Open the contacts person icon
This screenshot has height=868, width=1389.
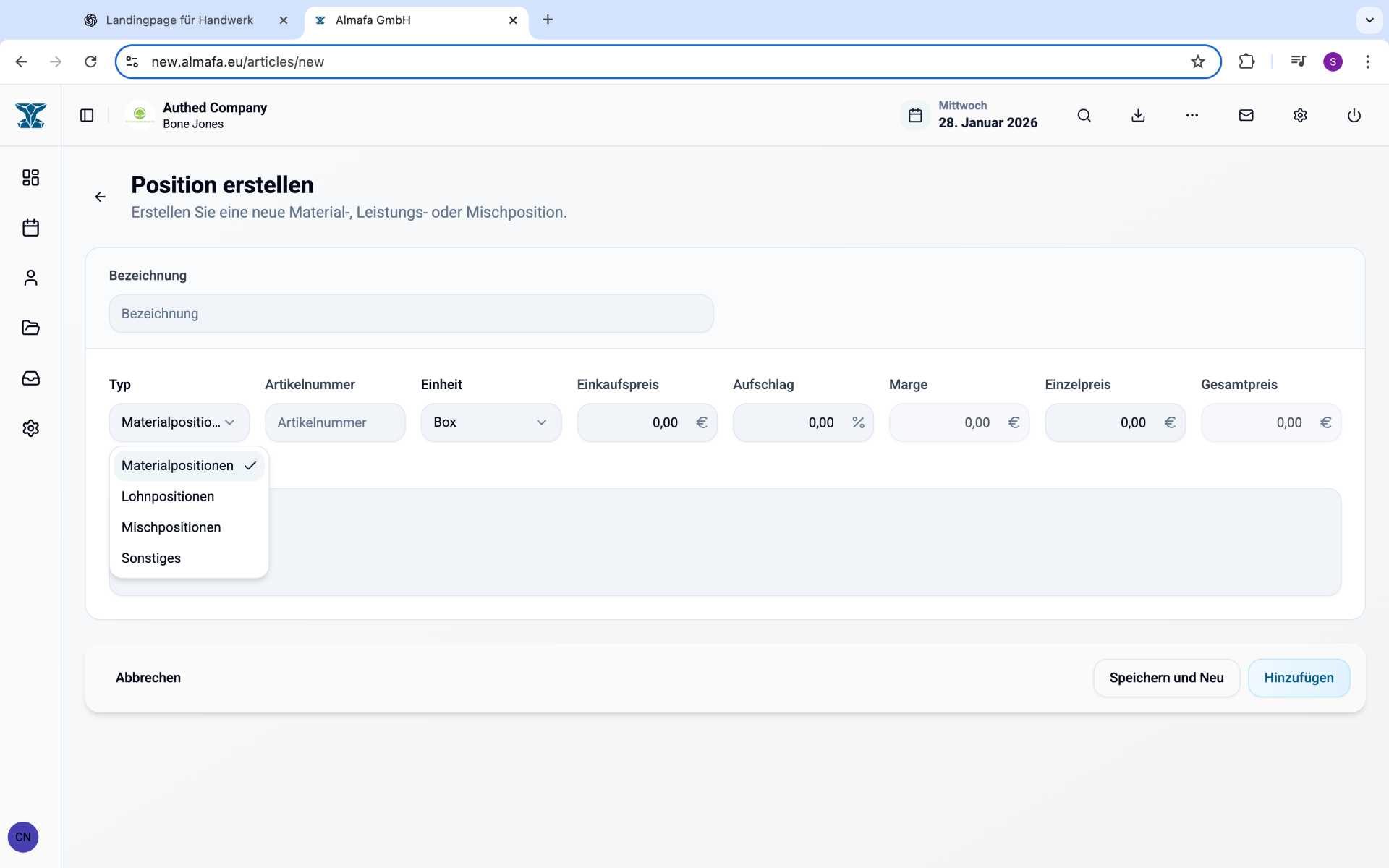[x=30, y=278]
